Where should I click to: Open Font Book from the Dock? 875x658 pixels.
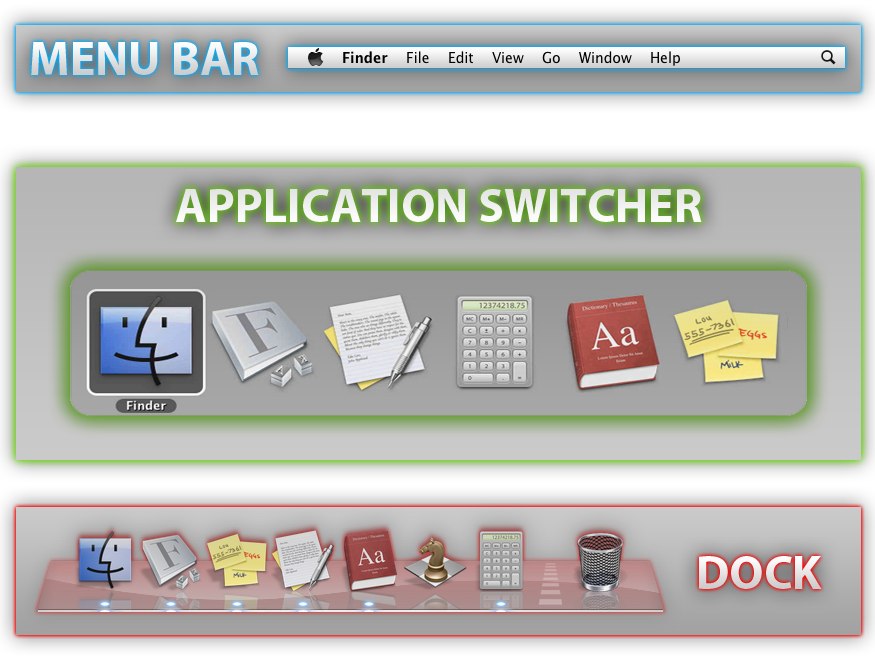click(x=170, y=561)
